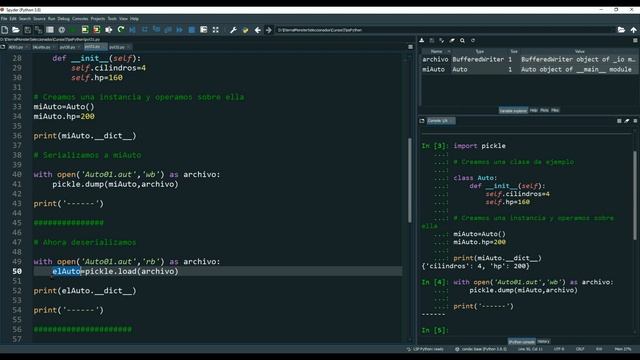Search variables with the magnifier icon
The height and width of the screenshot is (360, 640).
[462, 40]
